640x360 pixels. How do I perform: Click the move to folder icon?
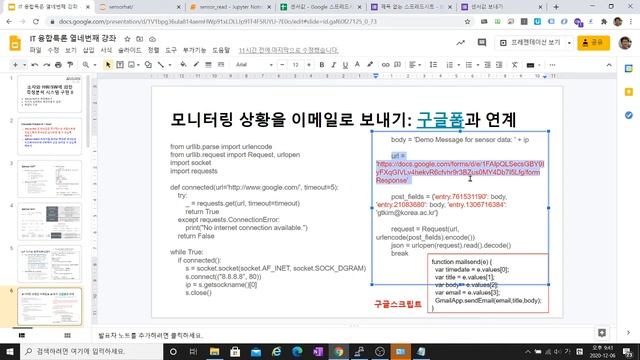(x=140, y=39)
